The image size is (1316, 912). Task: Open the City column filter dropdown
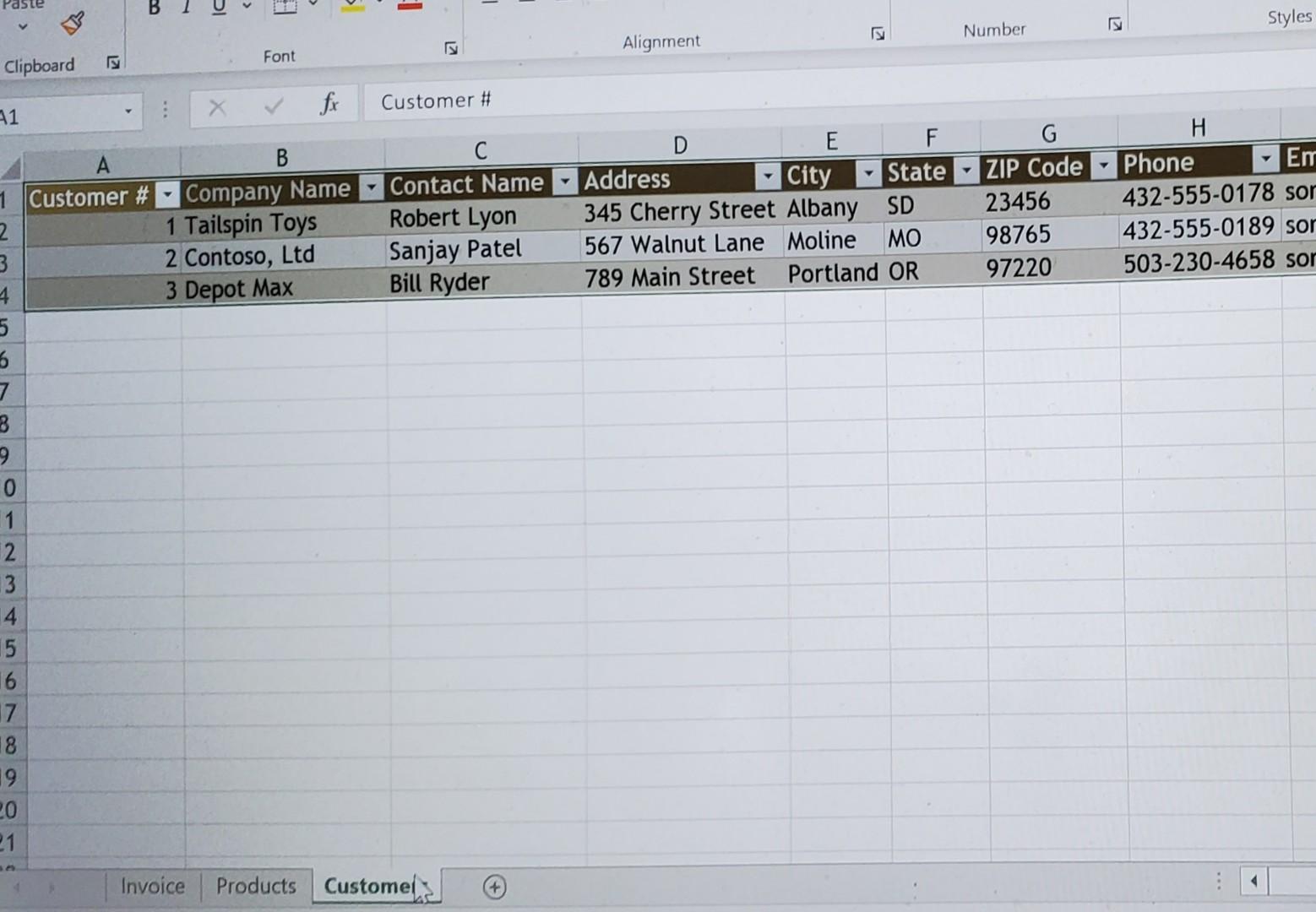[868, 173]
